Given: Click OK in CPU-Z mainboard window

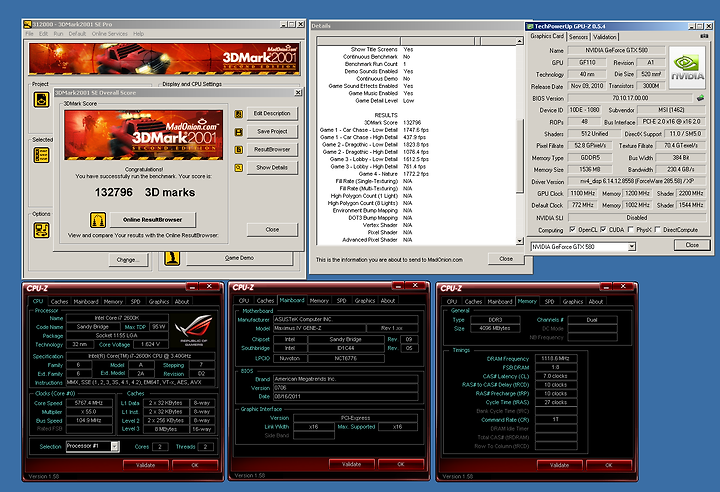Looking at the screenshot, I should coord(401,464).
